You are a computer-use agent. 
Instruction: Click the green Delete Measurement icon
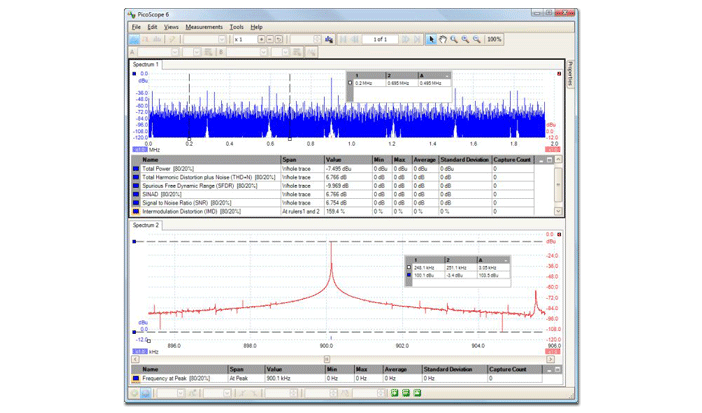417,393
